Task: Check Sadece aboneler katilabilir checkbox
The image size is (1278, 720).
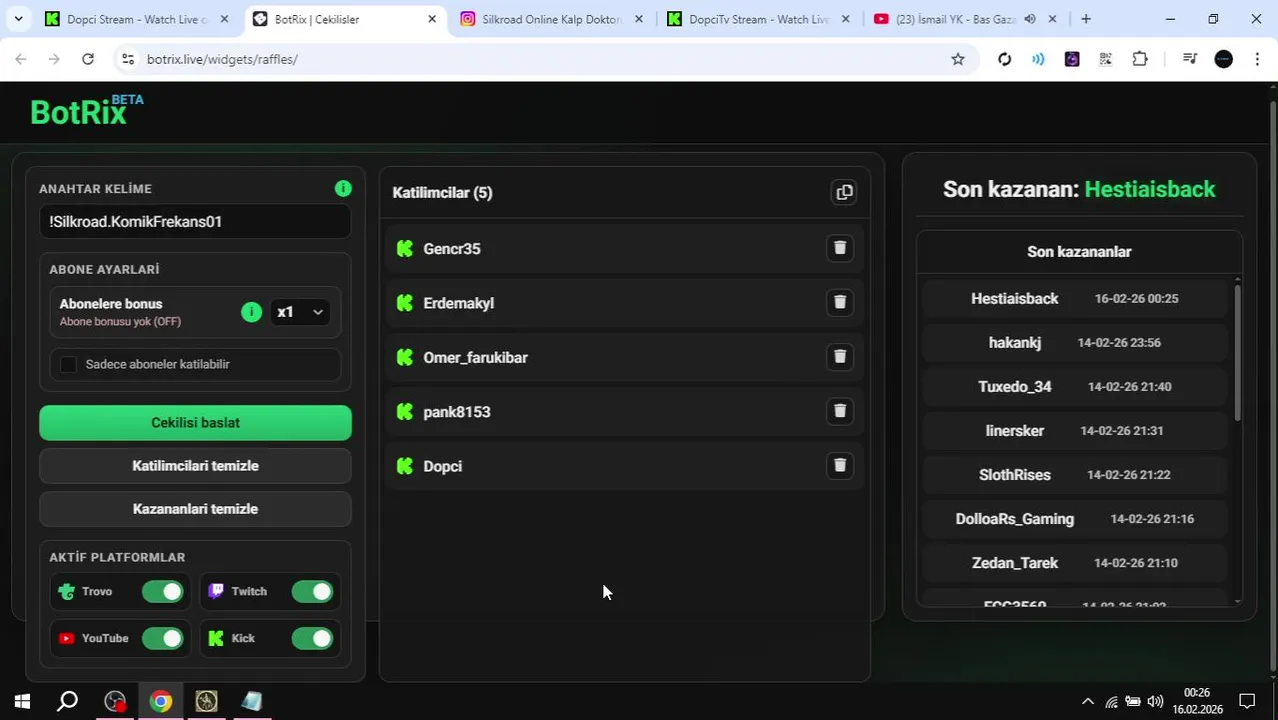Action: coord(68,364)
